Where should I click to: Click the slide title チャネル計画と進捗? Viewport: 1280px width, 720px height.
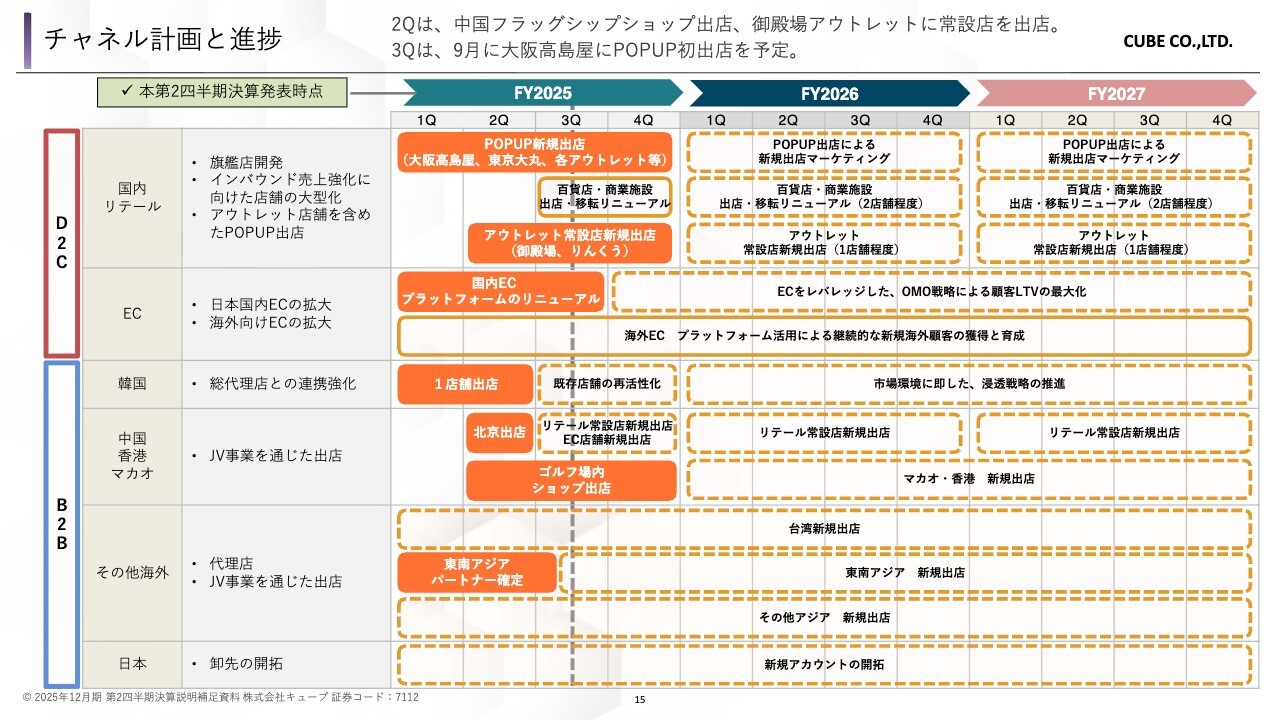[162, 39]
